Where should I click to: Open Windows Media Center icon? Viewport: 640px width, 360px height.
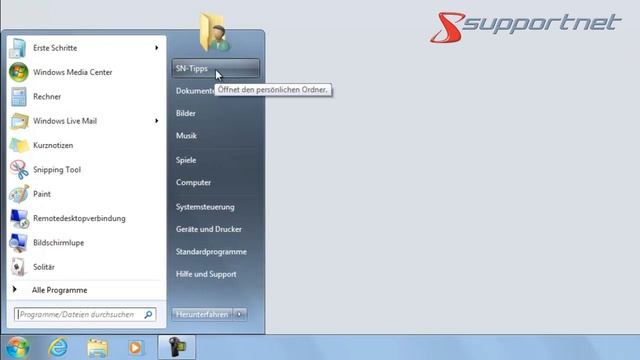tap(18, 72)
